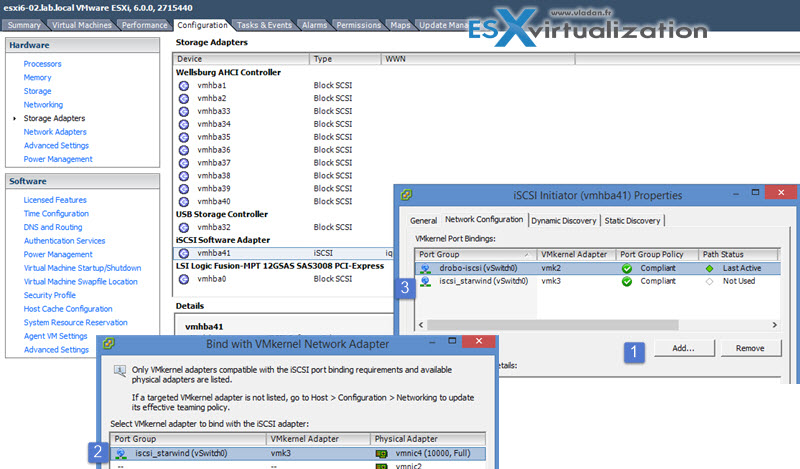
Task: Click the scrollbar left arrow in port bindings
Action: [421, 325]
